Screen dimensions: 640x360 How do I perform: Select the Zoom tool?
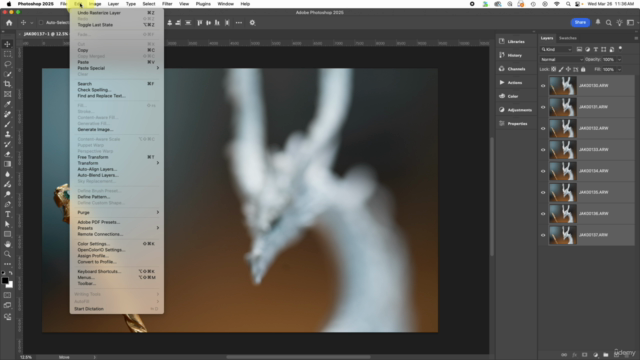click(x=7, y=254)
